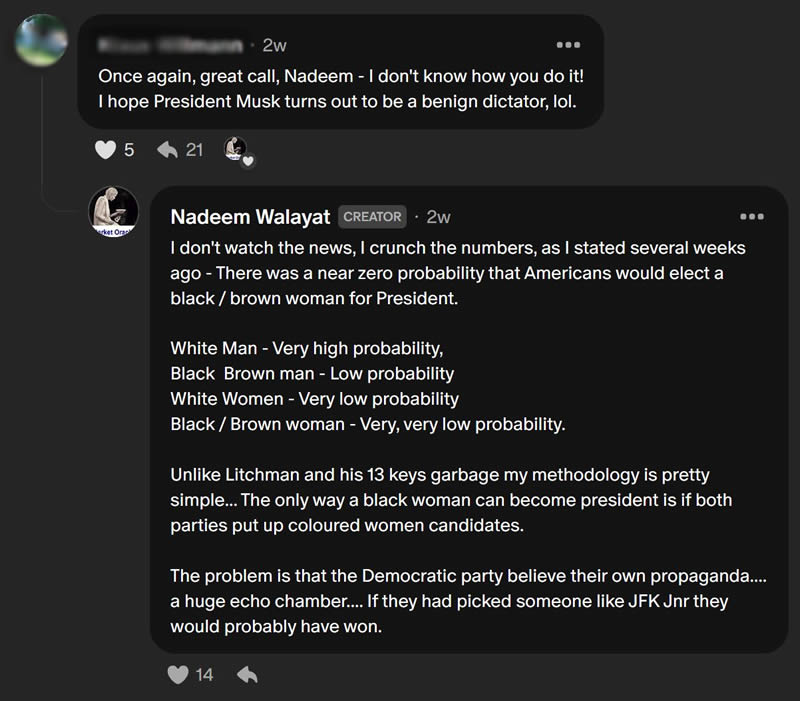This screenshot has width=800, height=701.
Task: Open Nadeem Walayat's profile avatar
Action: click(114, 212)
